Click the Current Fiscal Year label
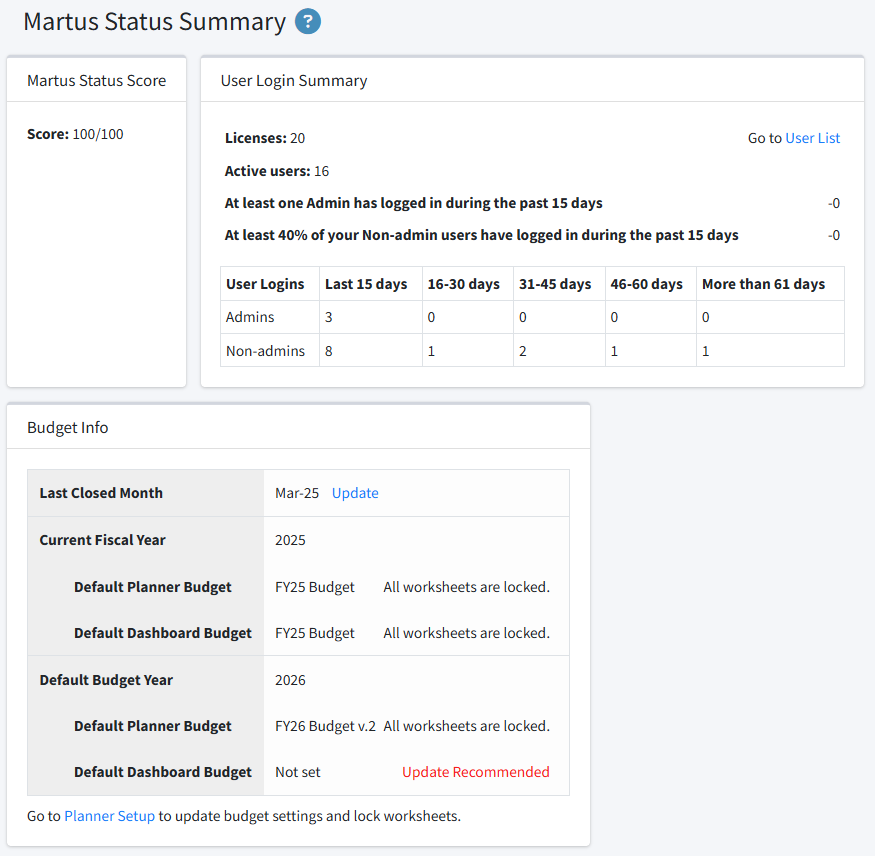Viewport: 875px width, 856px height. (x=103, y=540)
